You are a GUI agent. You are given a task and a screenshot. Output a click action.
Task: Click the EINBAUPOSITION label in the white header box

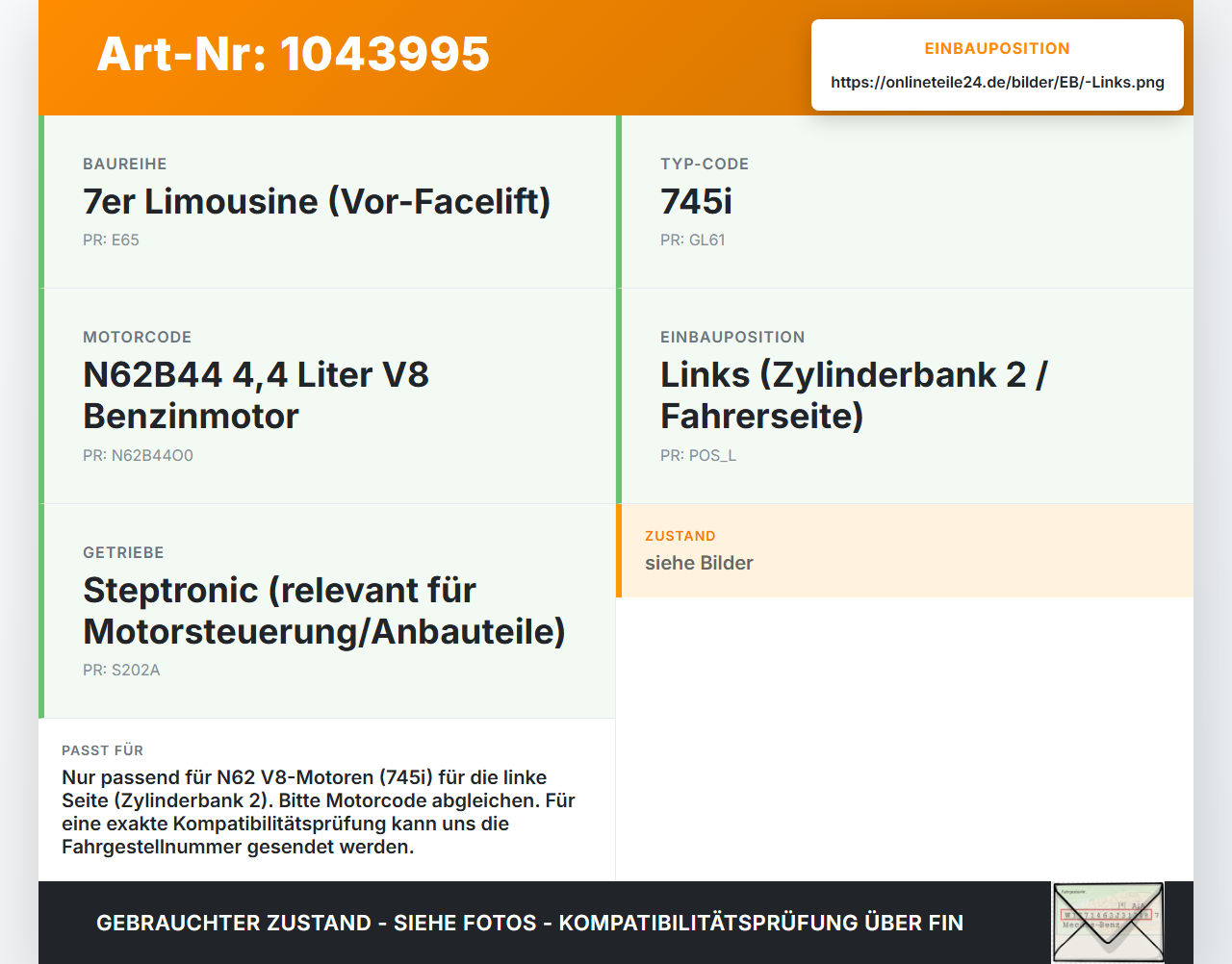[x=997, y=48]
